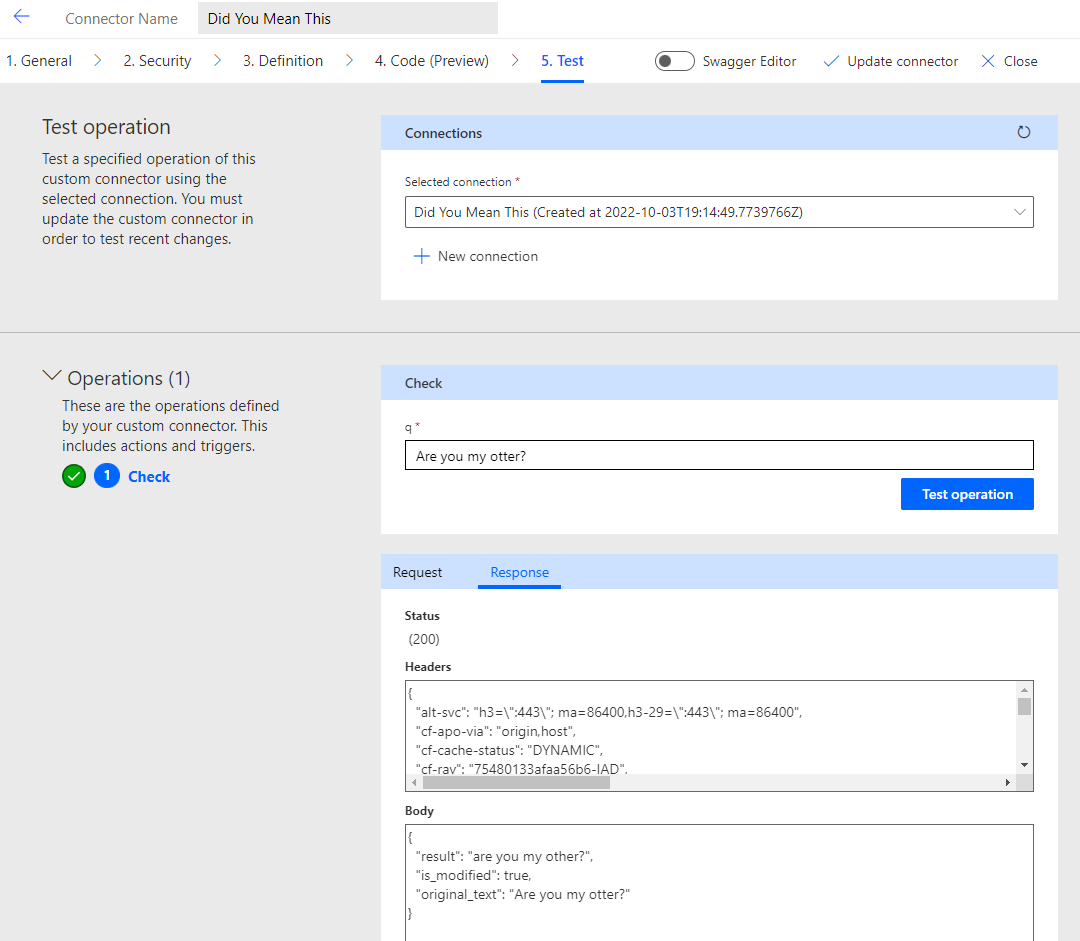Click the chevron after 2. Security
The image size is (1080, 941).
coord(218,61)
